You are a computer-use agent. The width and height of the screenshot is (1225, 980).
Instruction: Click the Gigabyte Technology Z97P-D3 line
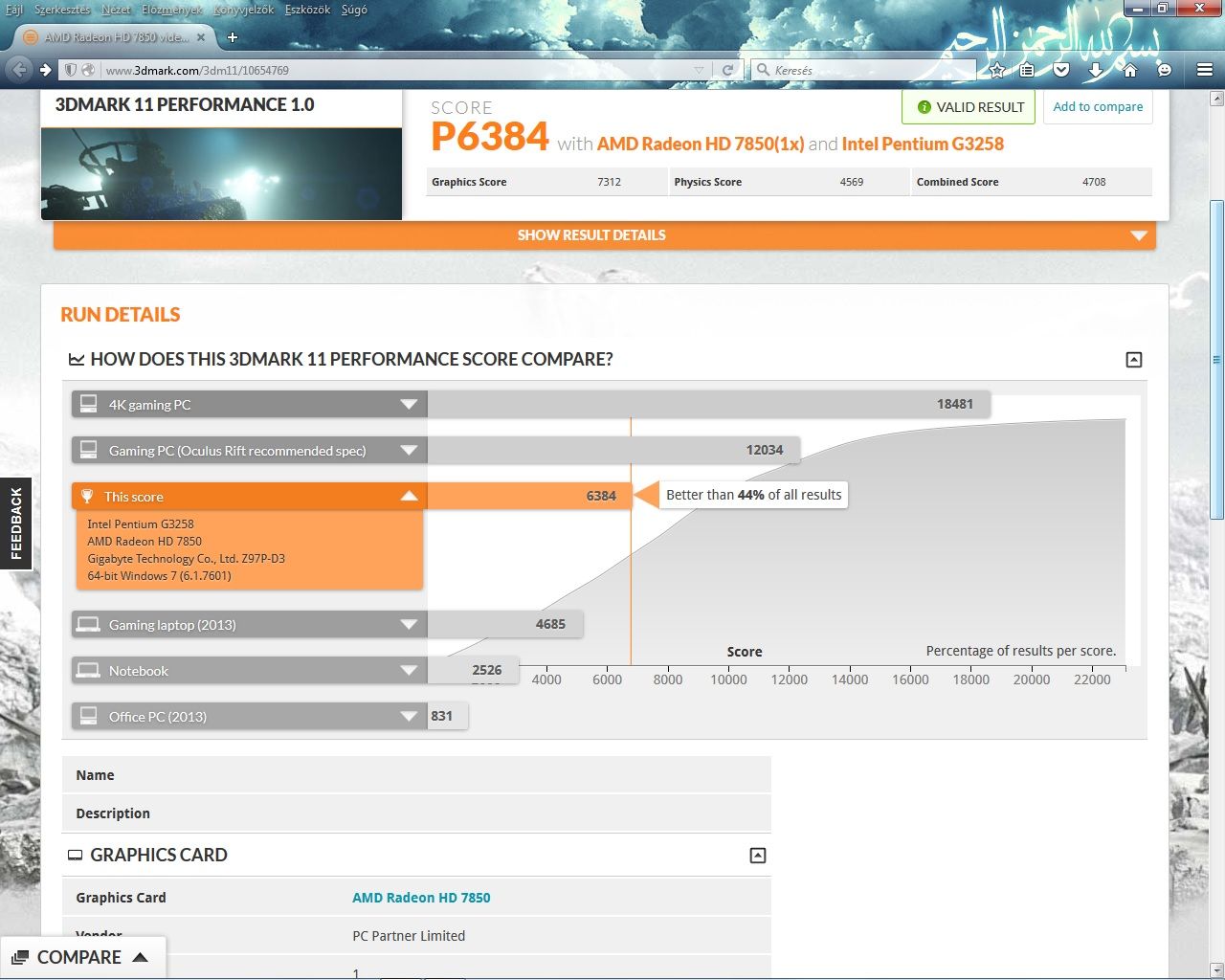coord(187,559)
